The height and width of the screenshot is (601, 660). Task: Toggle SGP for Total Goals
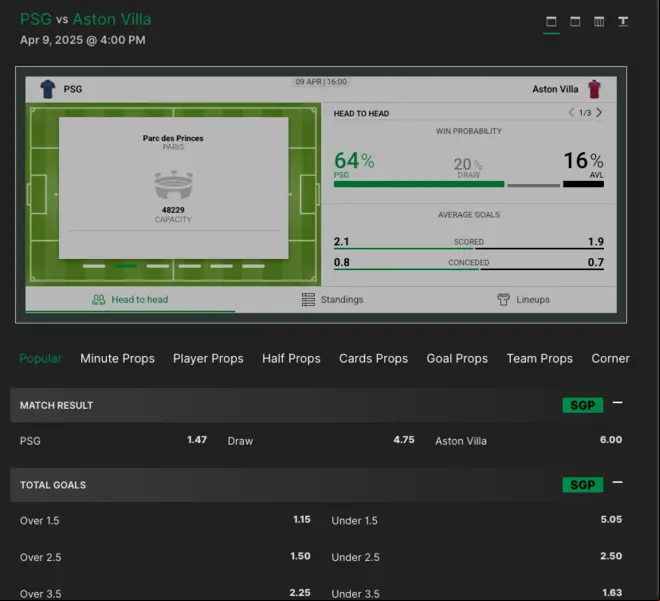pyautogui.click(x=583, y=485)
